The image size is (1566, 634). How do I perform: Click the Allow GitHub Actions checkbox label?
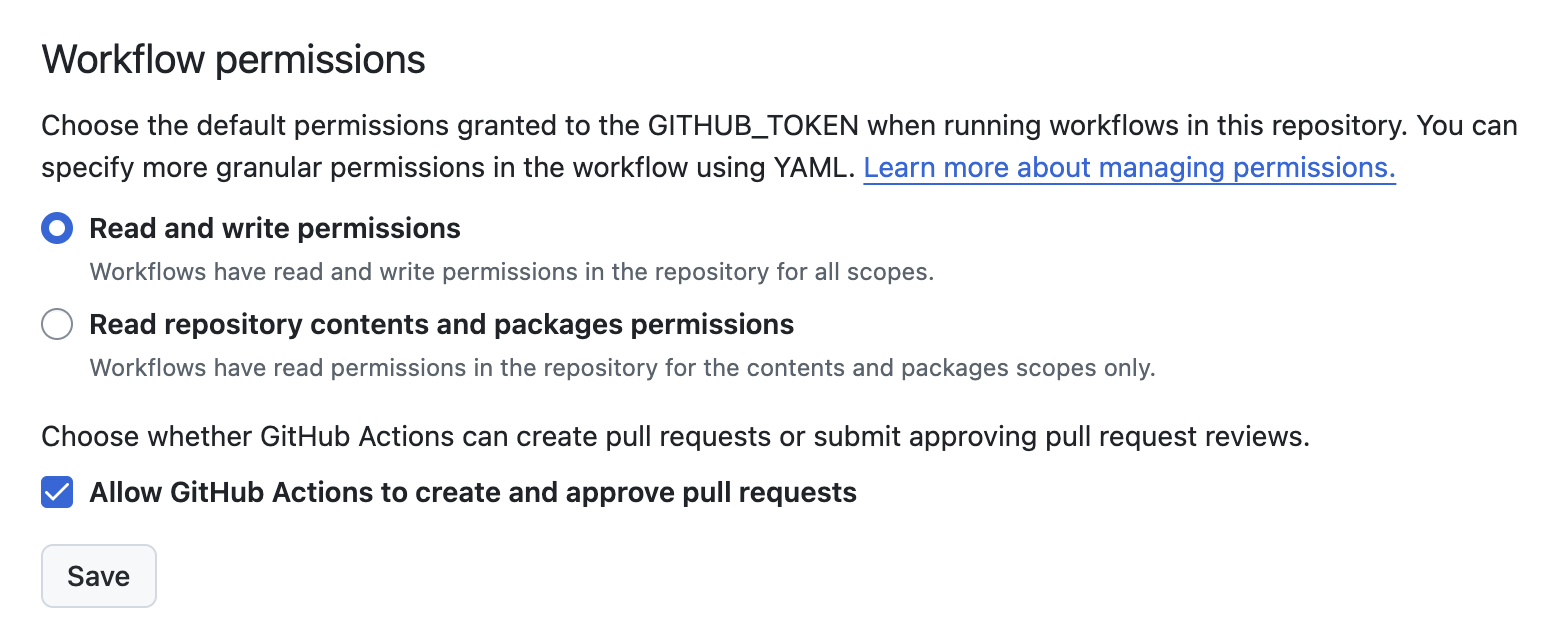pos(472,492)
